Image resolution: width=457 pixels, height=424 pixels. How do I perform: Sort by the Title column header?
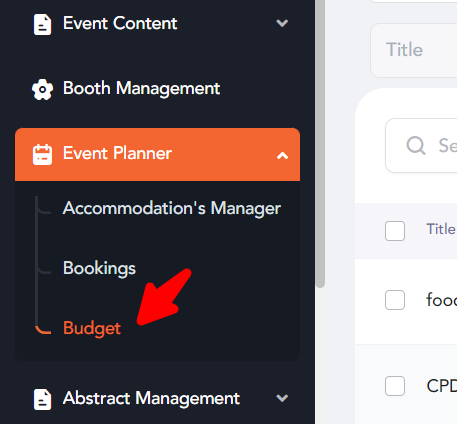coord(441,229)
